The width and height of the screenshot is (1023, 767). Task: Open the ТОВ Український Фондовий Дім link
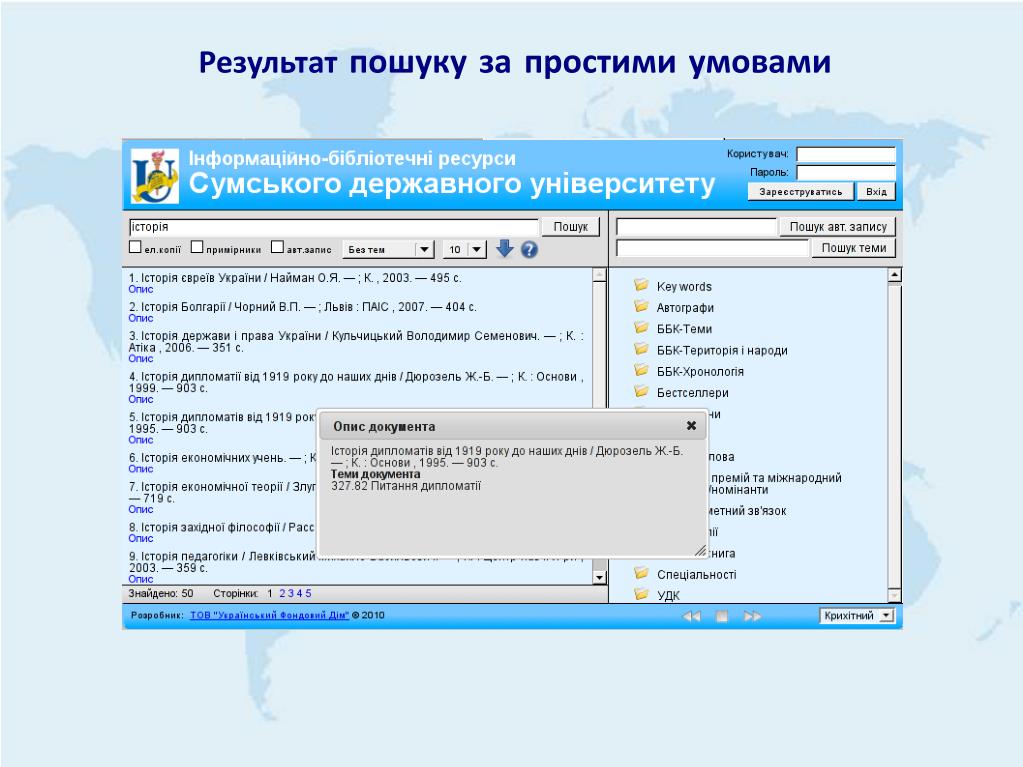tap(269, 615)
